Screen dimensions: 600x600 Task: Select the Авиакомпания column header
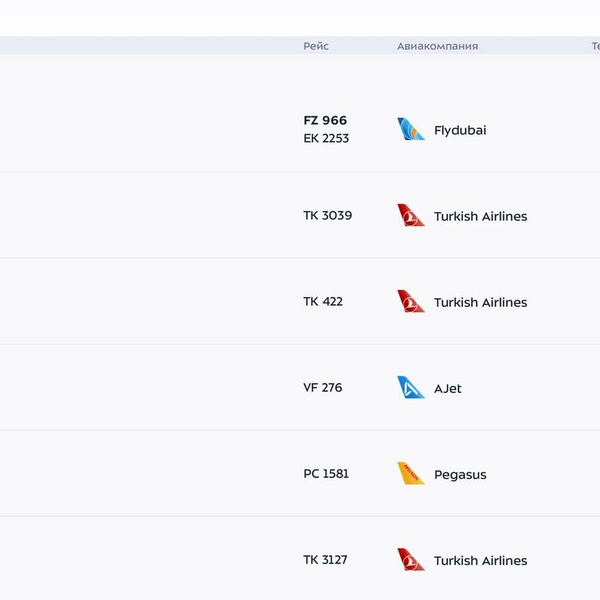coord(437,46)
